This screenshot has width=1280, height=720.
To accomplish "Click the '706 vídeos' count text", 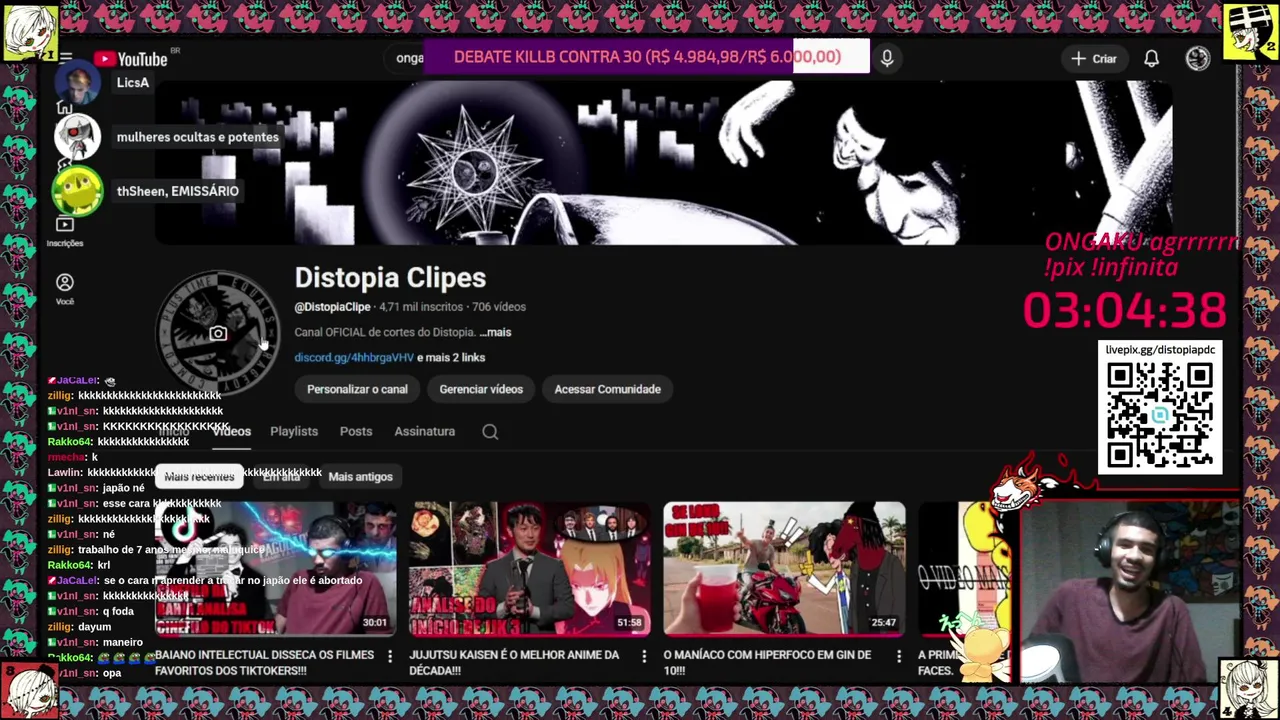I will [x=499, y=307].
